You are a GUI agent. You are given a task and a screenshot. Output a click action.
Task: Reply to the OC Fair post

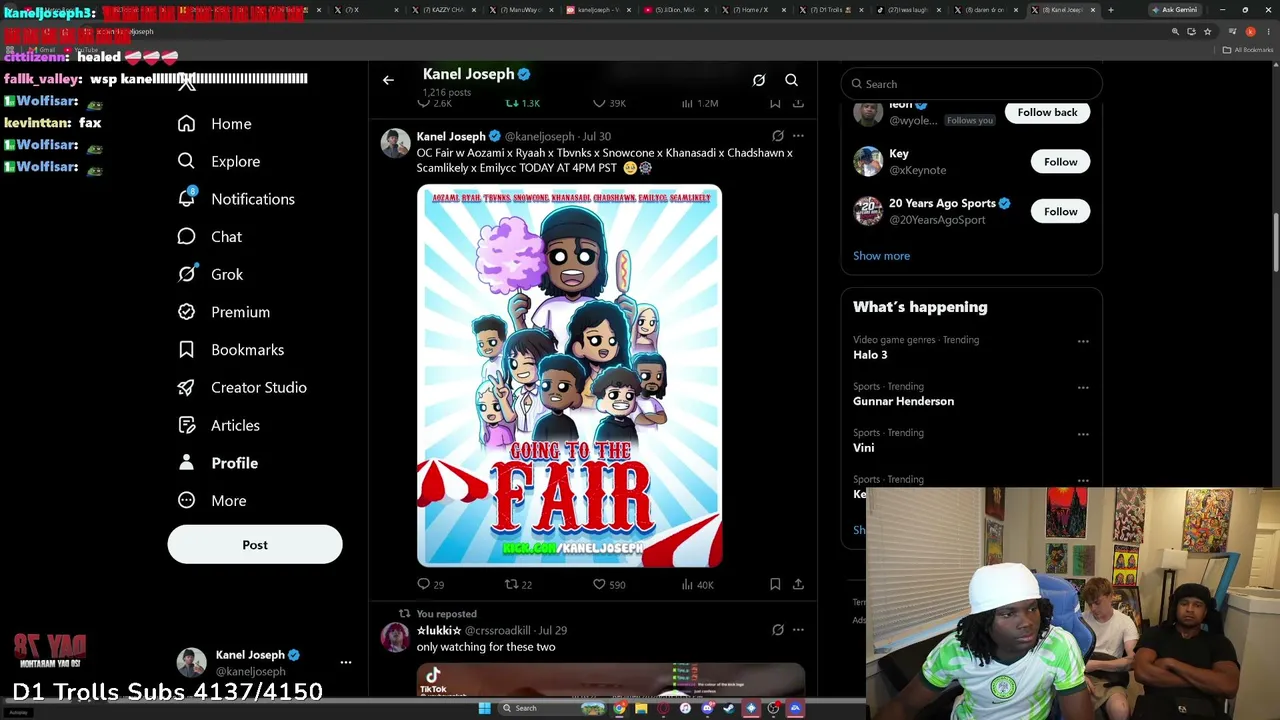click(424, 584)
